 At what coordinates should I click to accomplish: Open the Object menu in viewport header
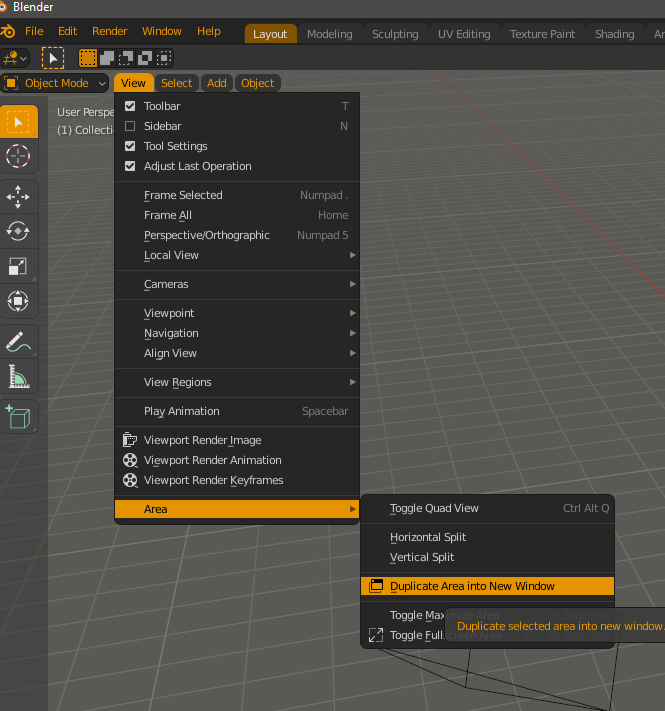pyautogui.click(x=257, y=83)
